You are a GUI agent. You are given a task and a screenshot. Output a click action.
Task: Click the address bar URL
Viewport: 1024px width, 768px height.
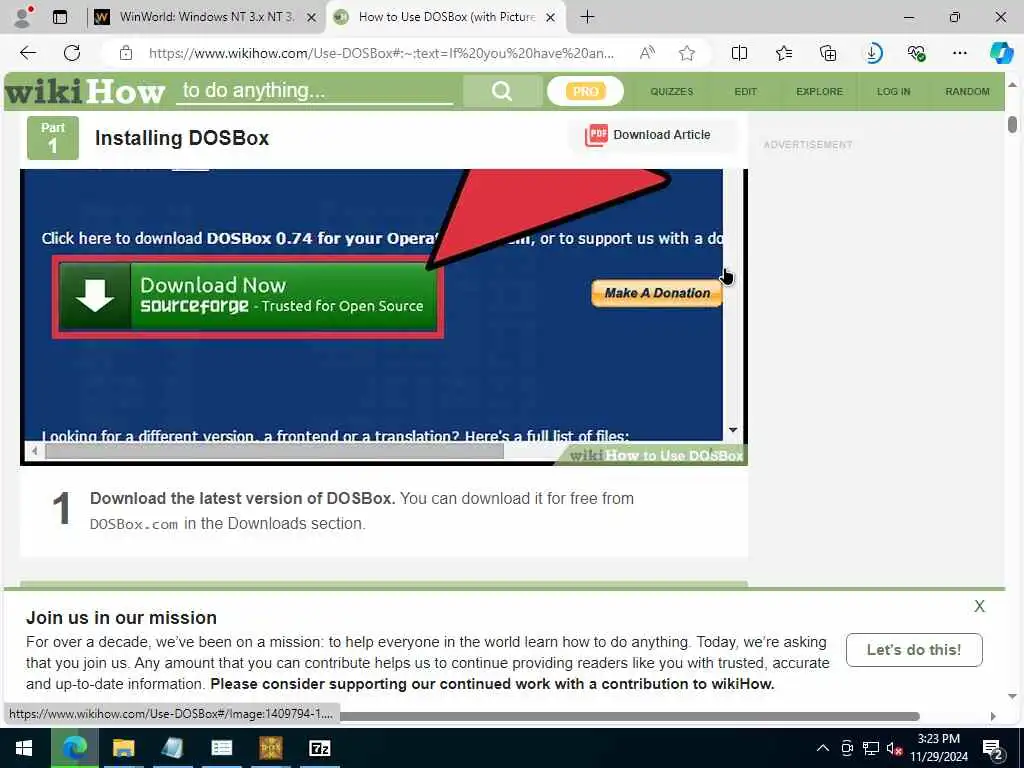381,53
